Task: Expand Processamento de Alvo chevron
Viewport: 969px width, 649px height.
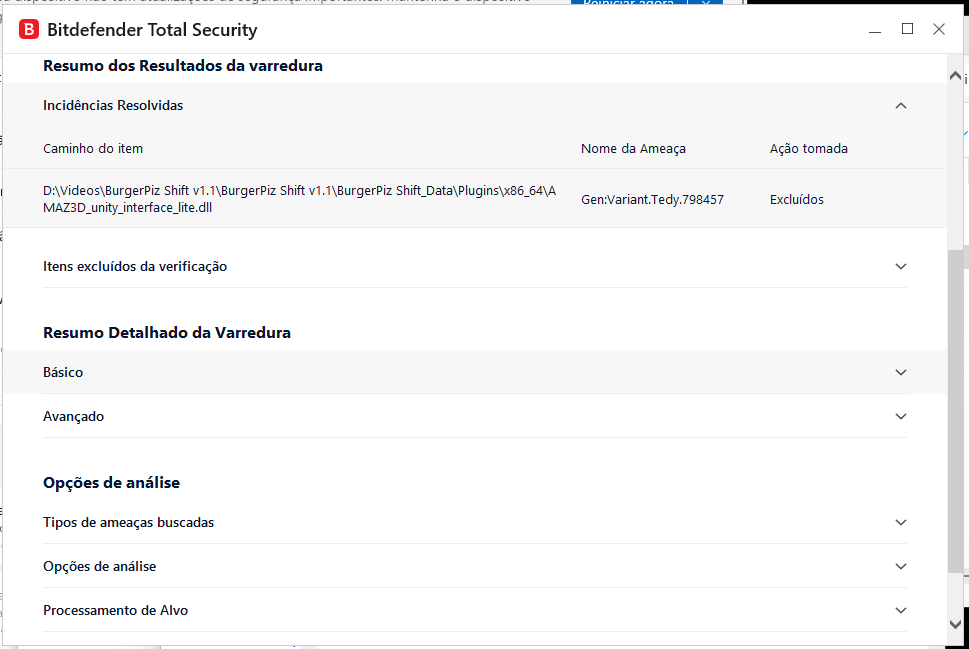Action: (901, 610)
